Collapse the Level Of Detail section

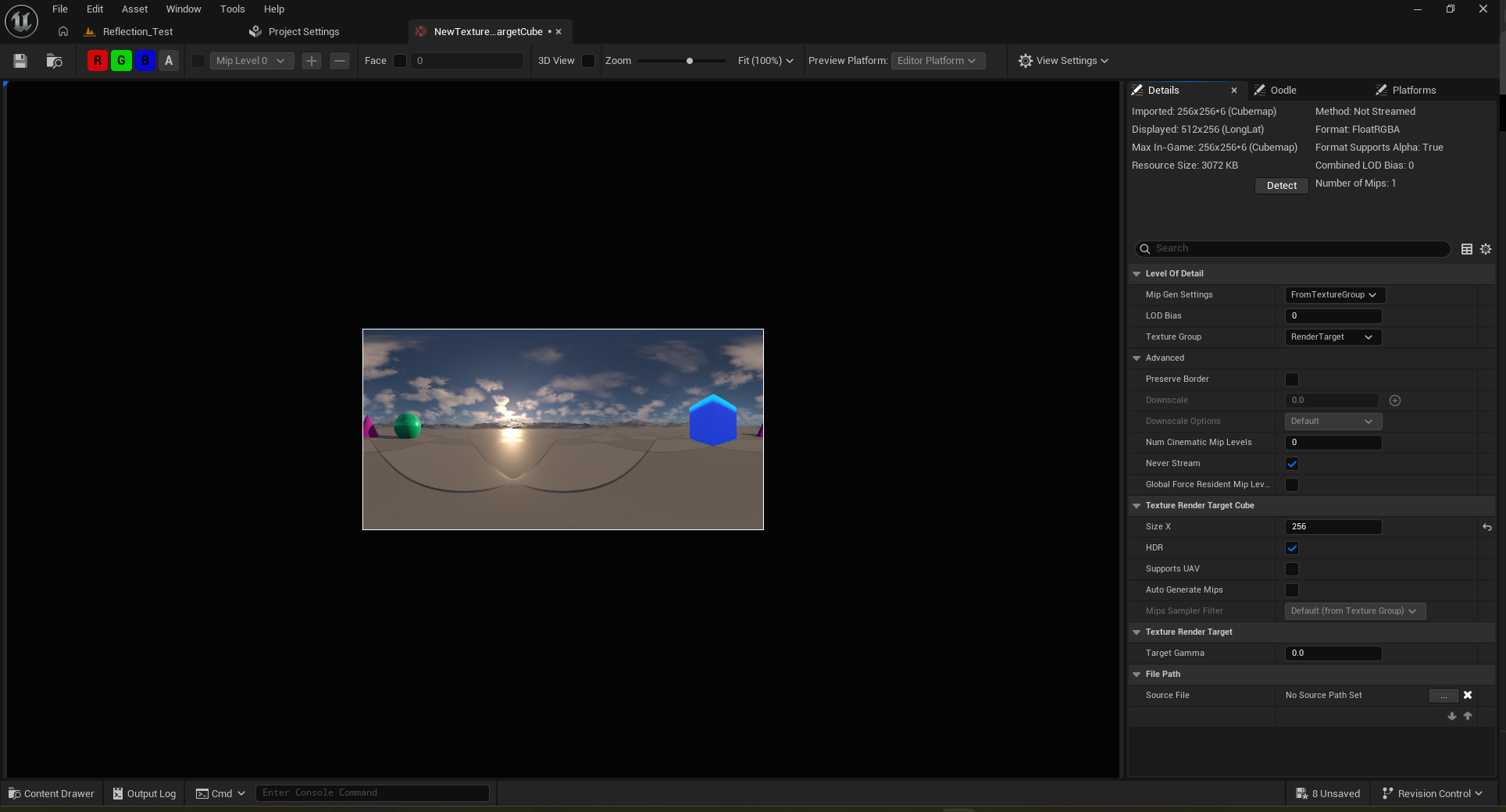(x=1137, y=274)
